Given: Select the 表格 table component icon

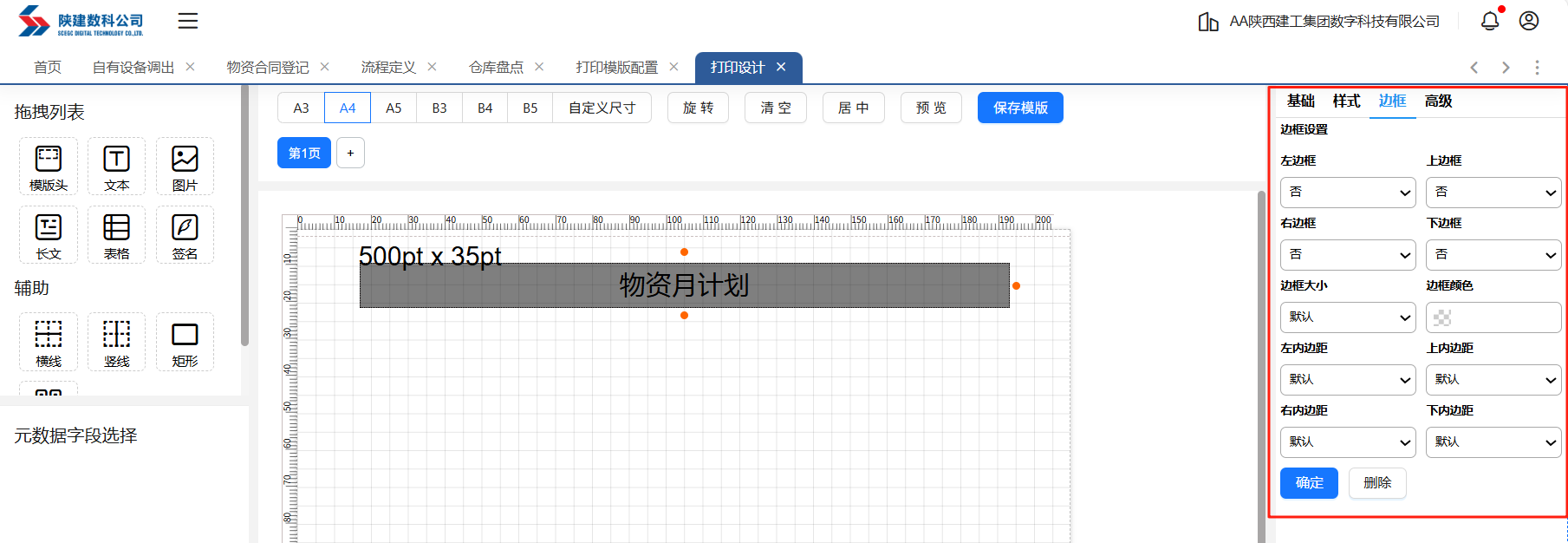Looking at the screenshot, I should click(116, 235).
